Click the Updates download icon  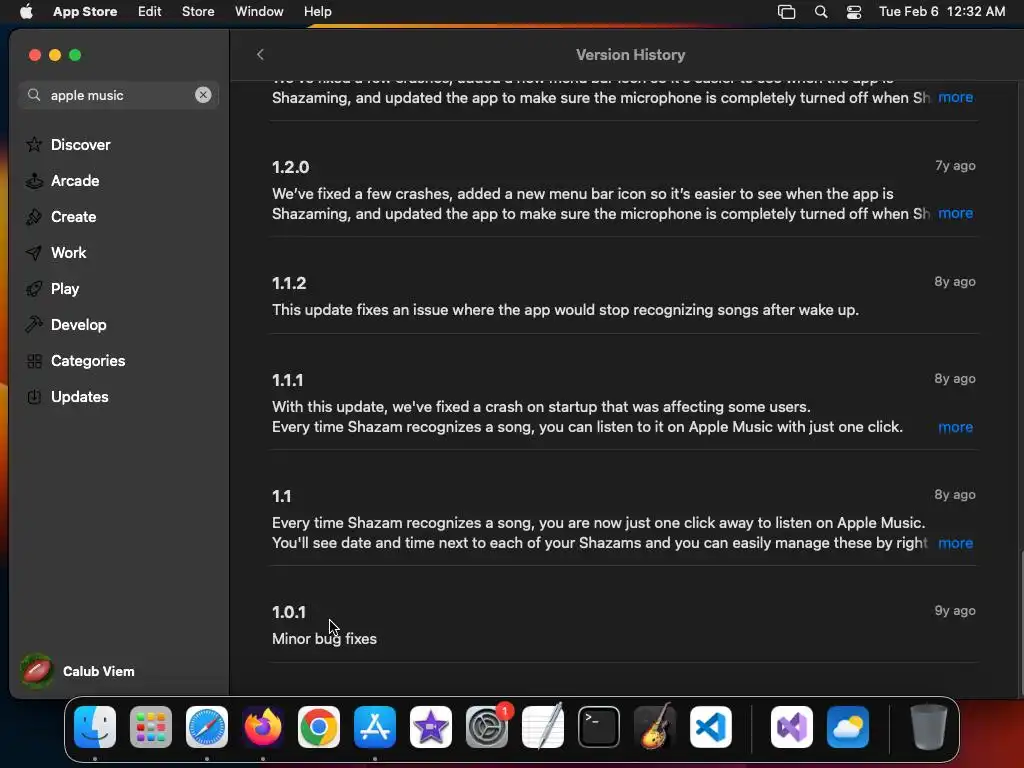34,396
